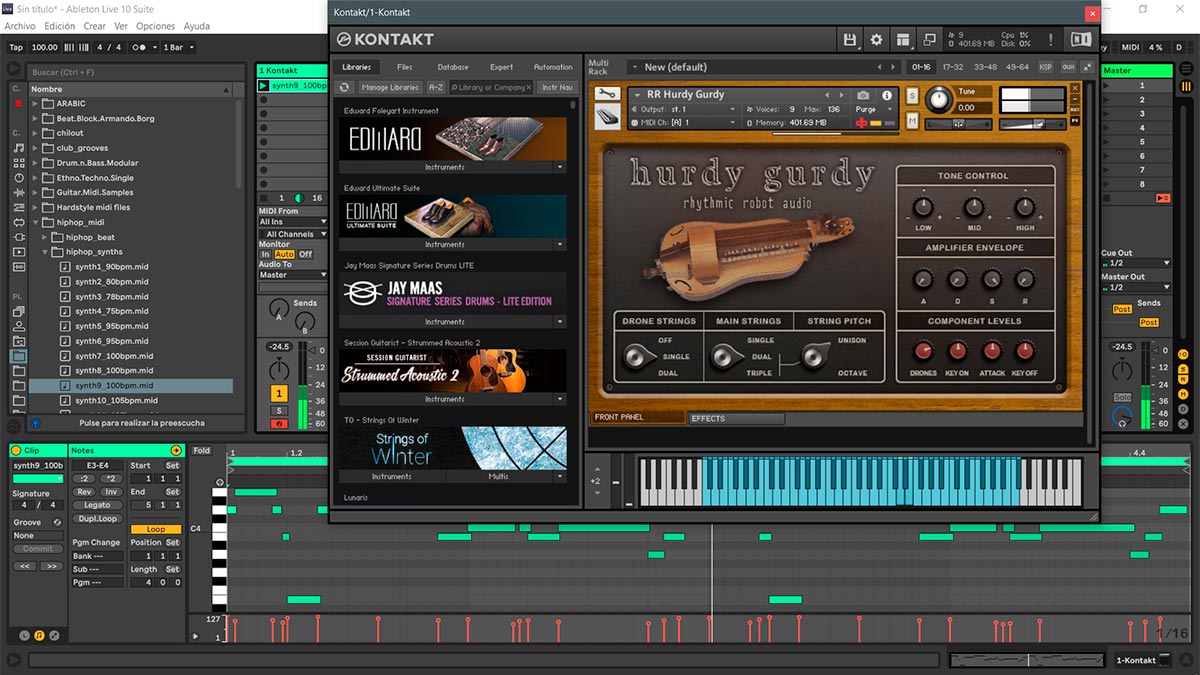The width and height of the screenshot is (1200, 675).
Task: Click the Legato button
Action: (x=97, y=505)
